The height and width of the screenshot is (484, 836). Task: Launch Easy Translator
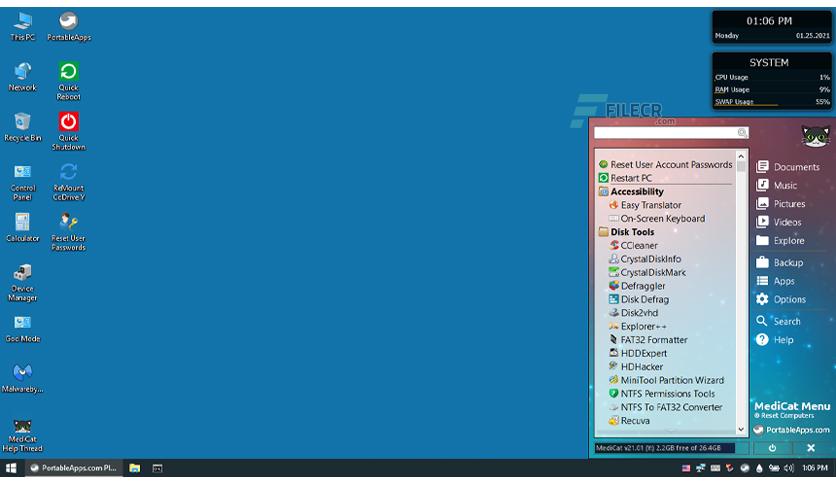(x=645, y=205)
